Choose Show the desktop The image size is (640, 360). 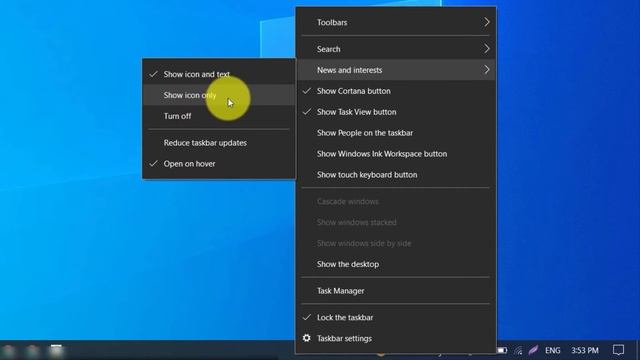(x=395, y=264)
